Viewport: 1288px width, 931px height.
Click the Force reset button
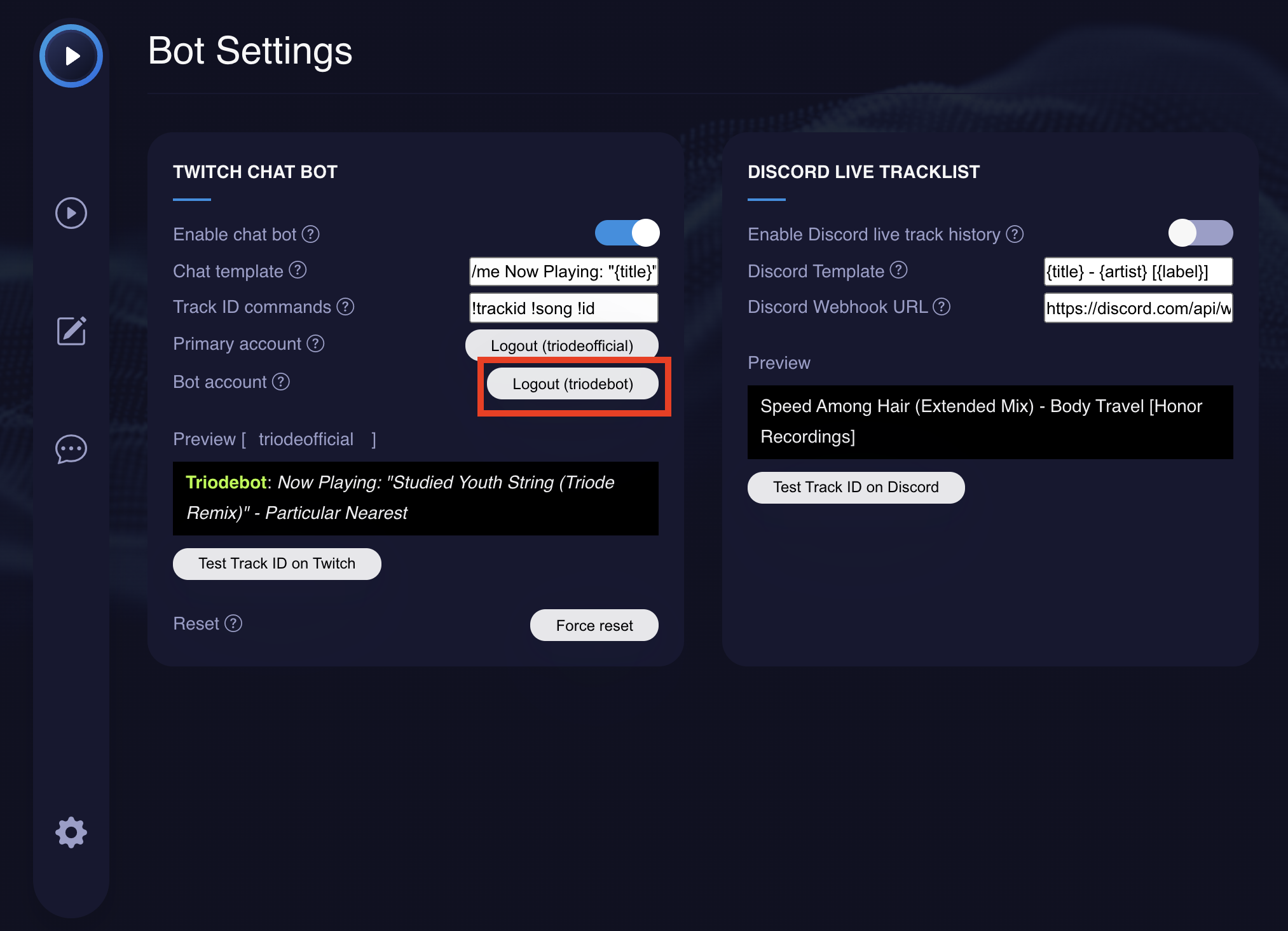(594, 625)
